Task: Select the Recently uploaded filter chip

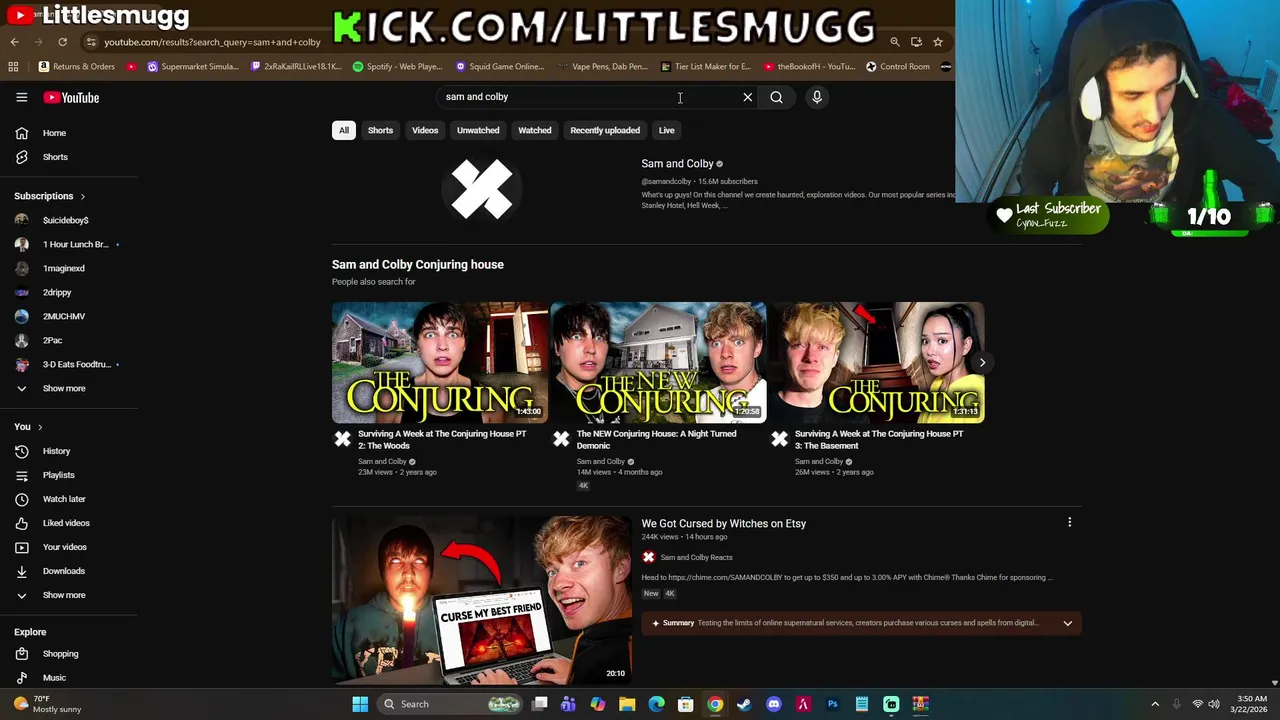Action: coord(605,130)
